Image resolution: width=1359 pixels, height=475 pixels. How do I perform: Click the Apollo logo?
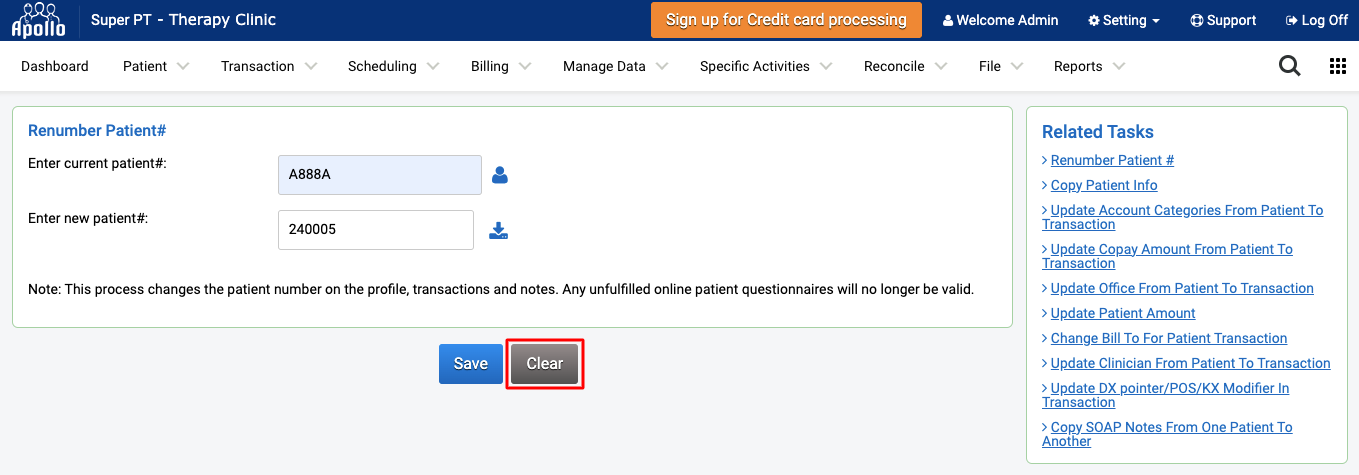[38, 20]
